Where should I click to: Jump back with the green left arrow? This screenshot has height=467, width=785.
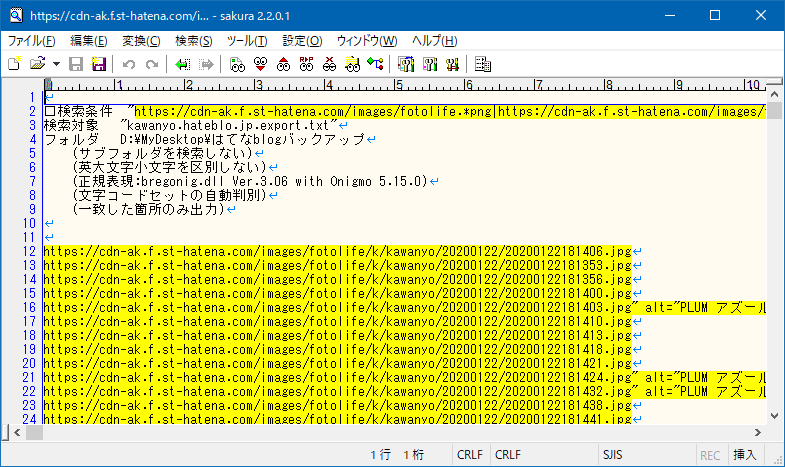182,64
